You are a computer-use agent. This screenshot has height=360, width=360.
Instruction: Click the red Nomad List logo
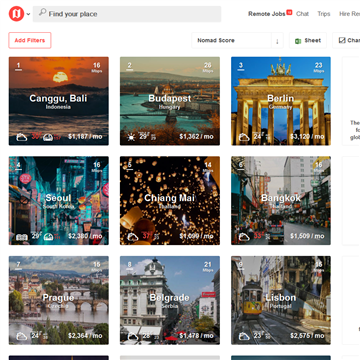click(16, 14)
